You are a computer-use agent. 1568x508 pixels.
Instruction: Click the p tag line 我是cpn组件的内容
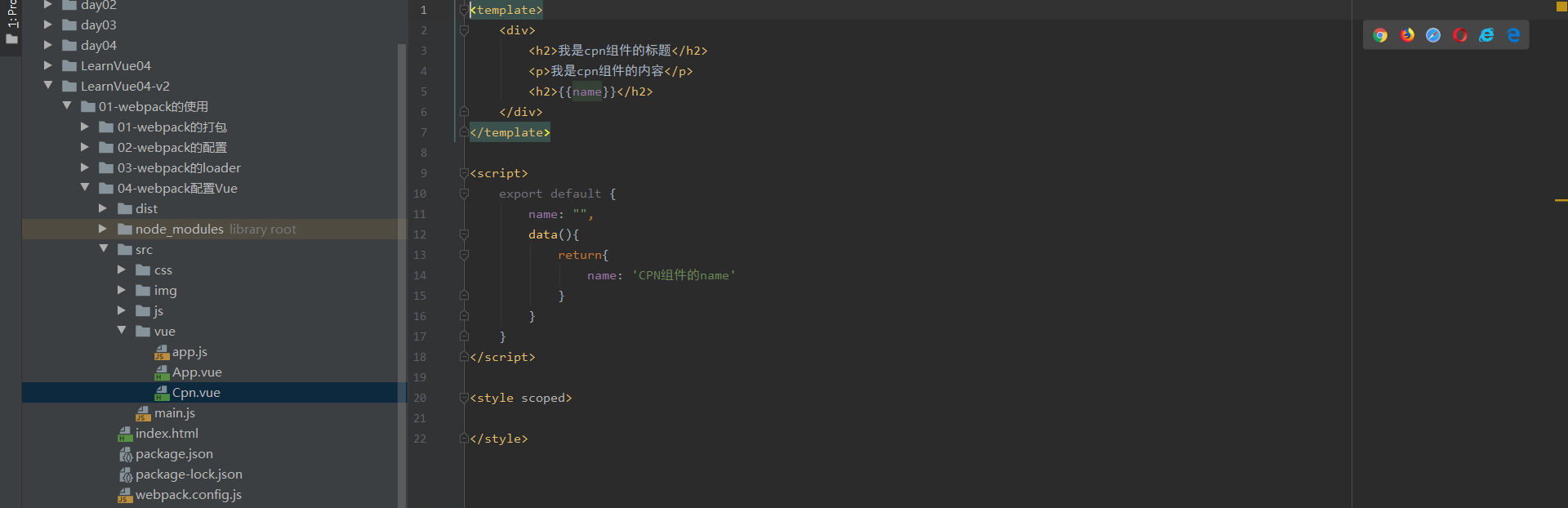(x=611, y=71)
